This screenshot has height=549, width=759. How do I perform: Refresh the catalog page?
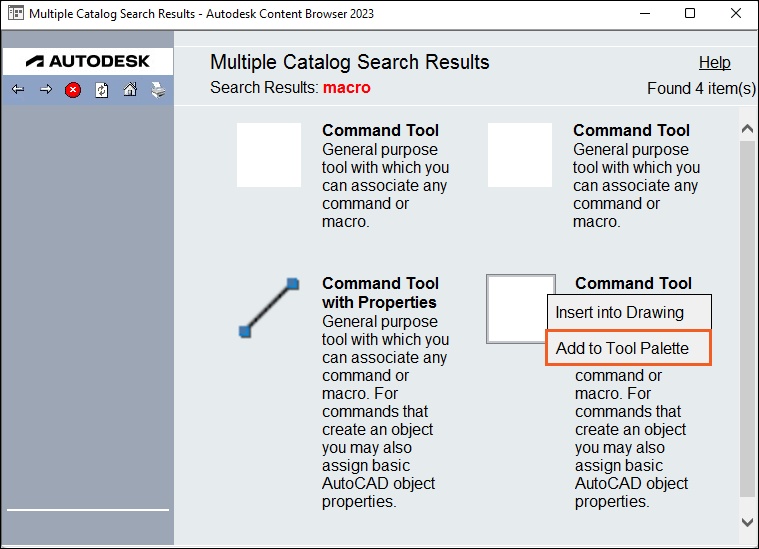[x=102, y=90]
